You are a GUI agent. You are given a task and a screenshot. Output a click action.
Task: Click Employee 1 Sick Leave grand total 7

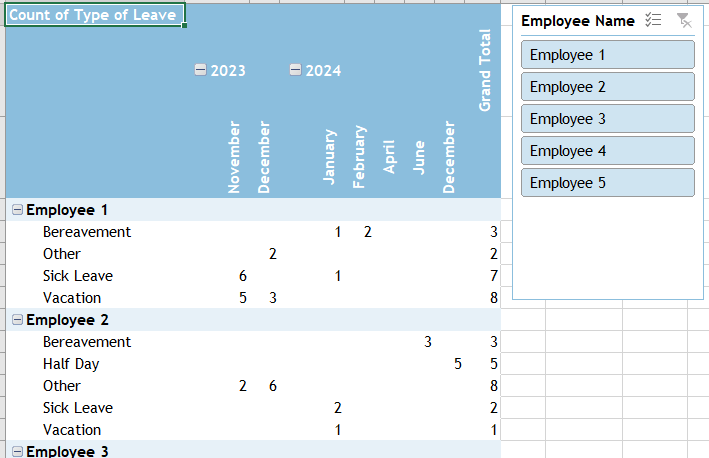tap(494, 276)
